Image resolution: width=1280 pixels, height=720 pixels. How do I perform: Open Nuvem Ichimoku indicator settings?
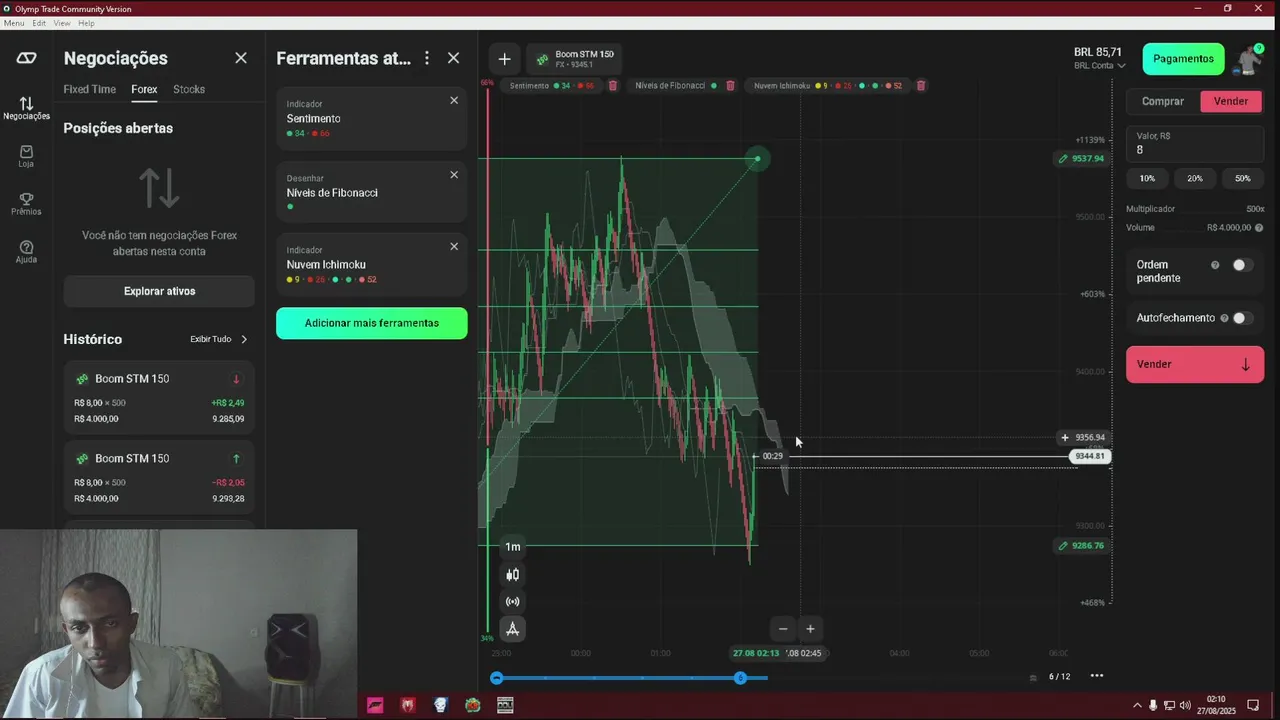pyautogui.click(x=372, y=264)
